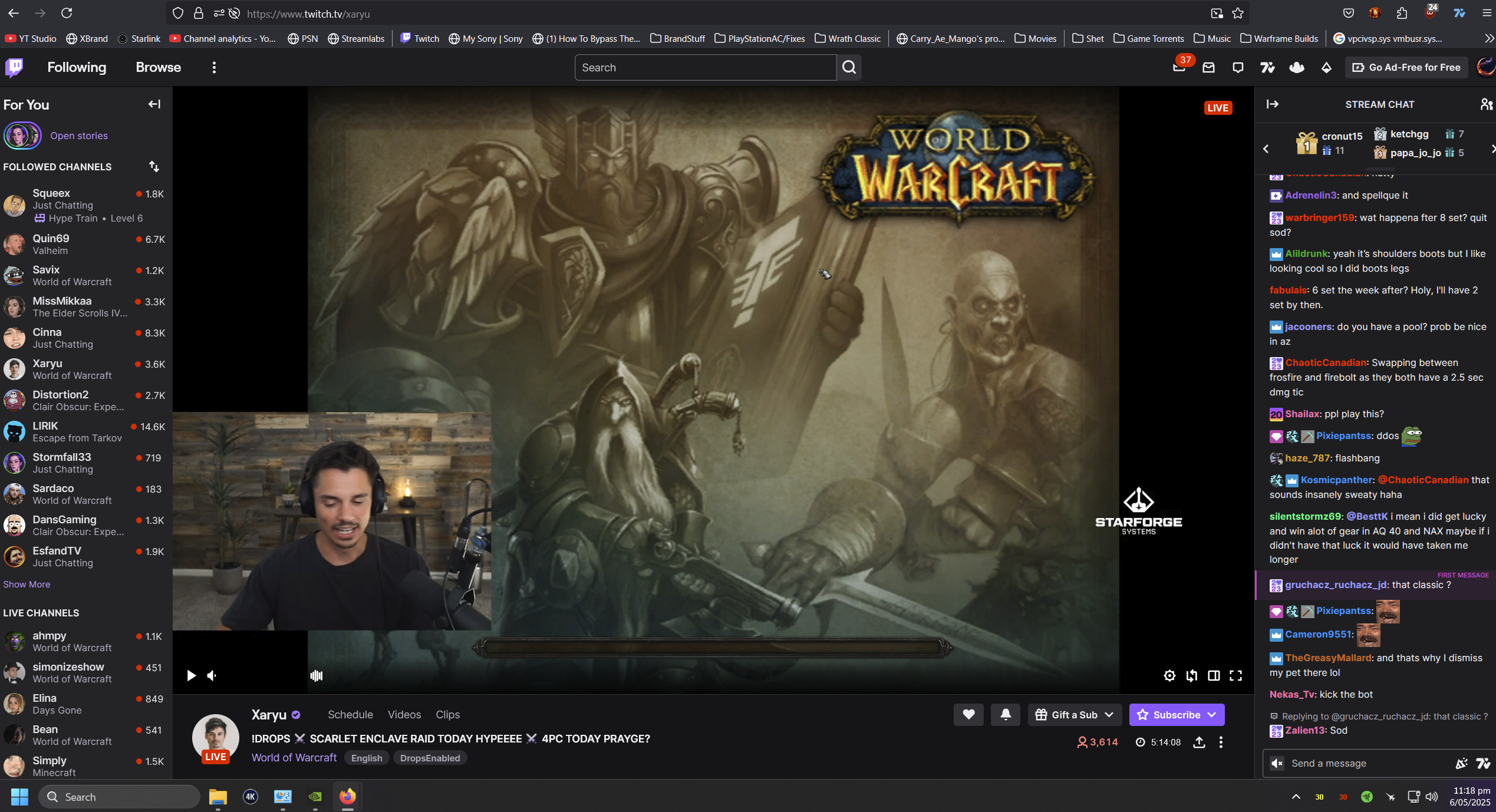Open the Browse tab

coord(158,67)
